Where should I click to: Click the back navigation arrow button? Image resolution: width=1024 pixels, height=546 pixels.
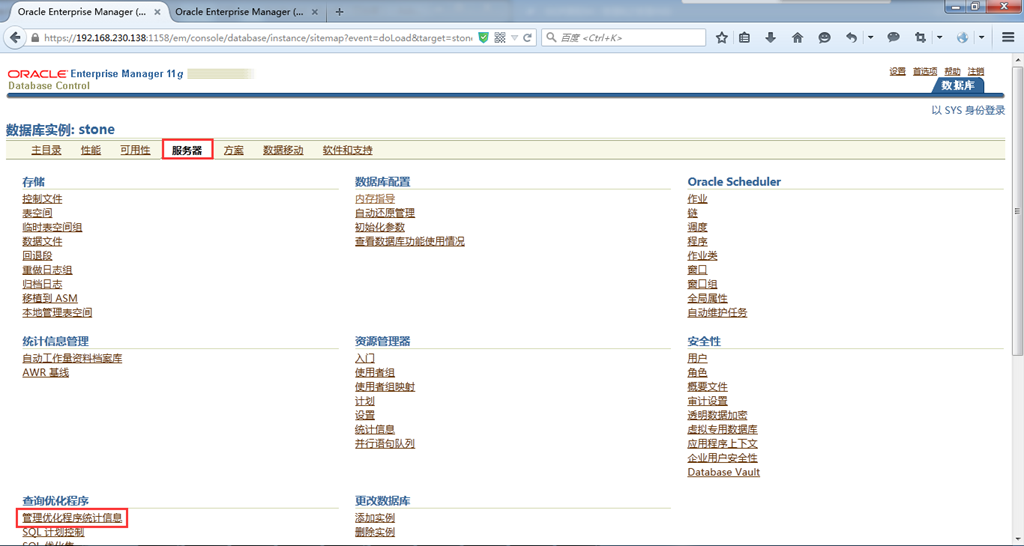[15, 38]
